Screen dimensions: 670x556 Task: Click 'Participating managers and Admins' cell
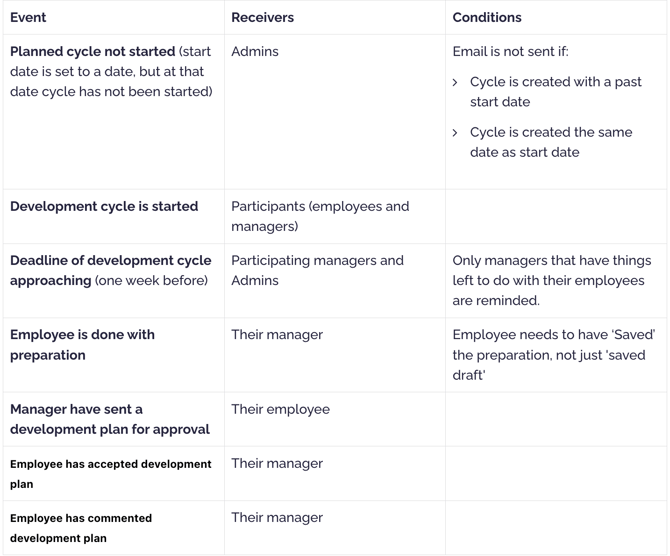(x=317, y=271)
